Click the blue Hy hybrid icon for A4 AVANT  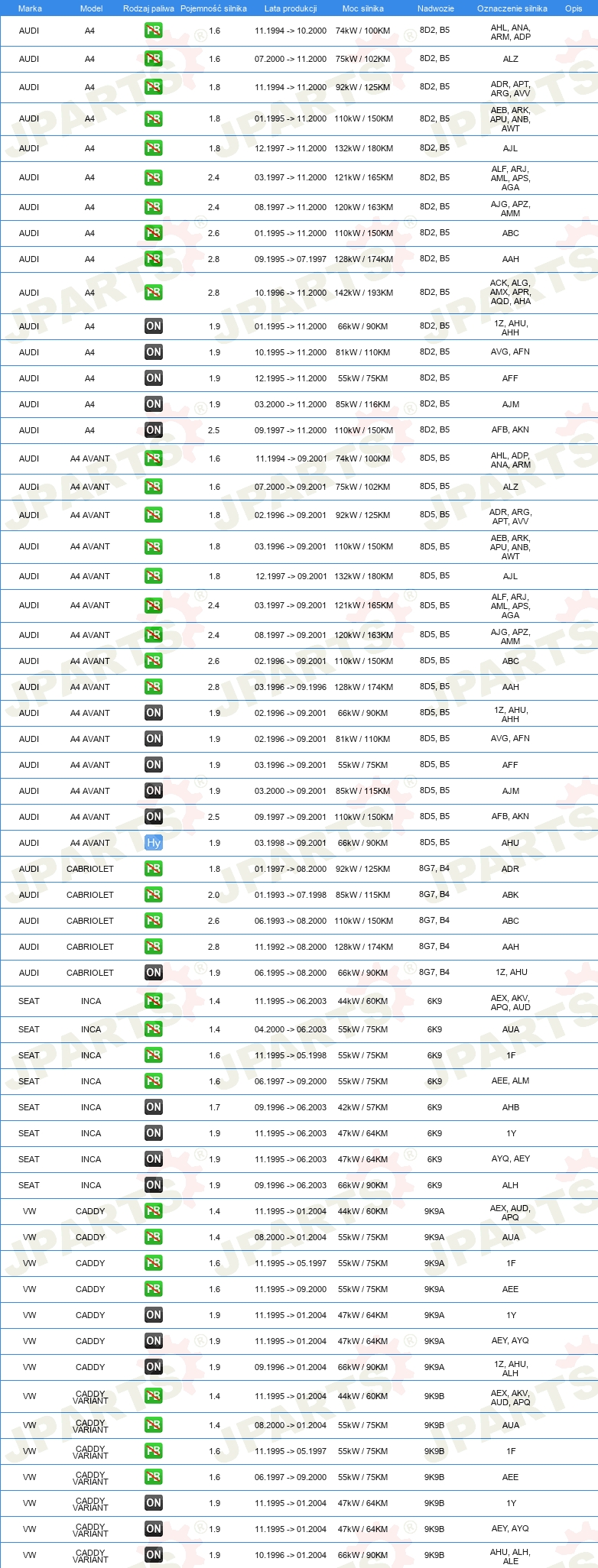[153, 843]
